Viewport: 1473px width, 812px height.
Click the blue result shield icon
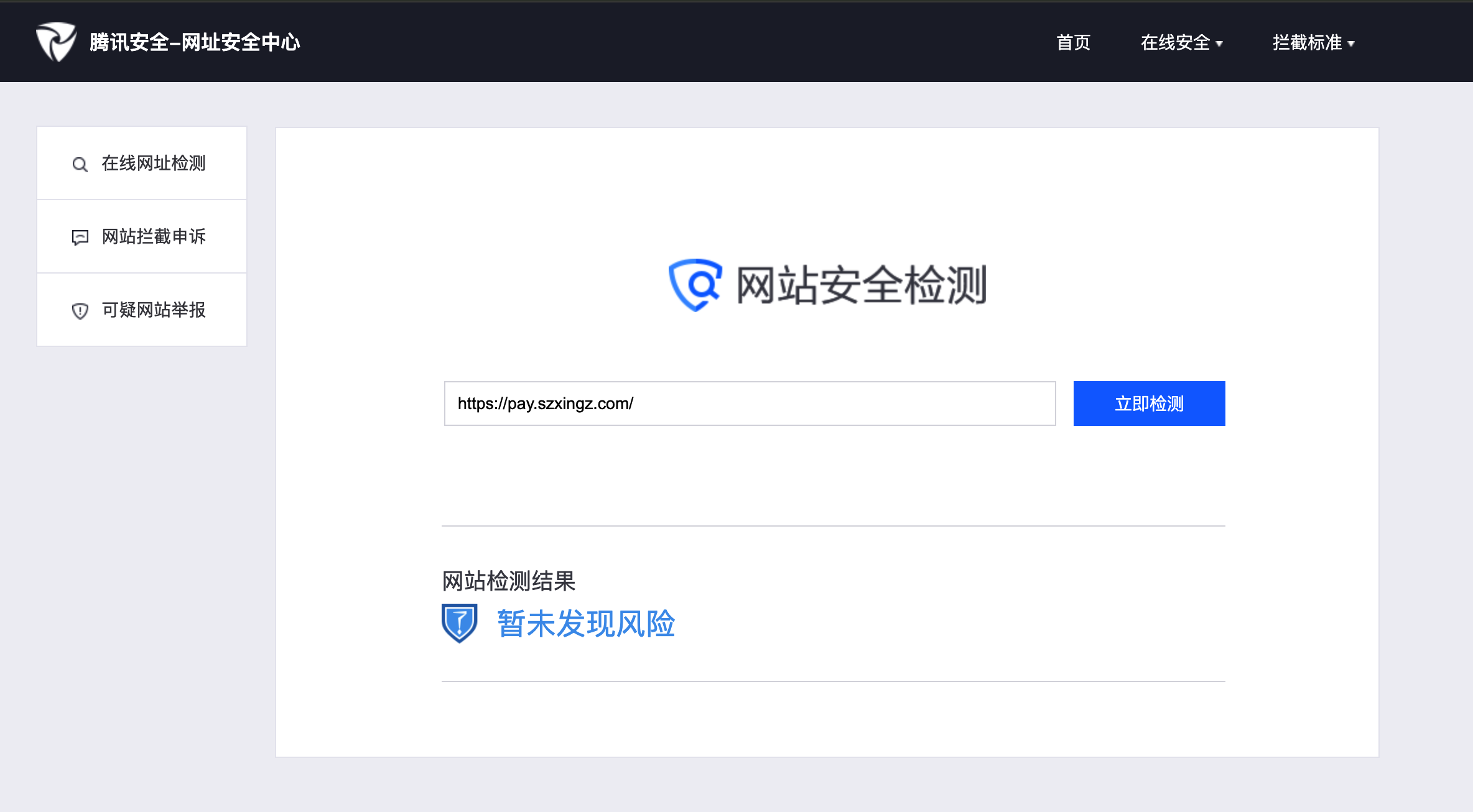tap(459, 623)
